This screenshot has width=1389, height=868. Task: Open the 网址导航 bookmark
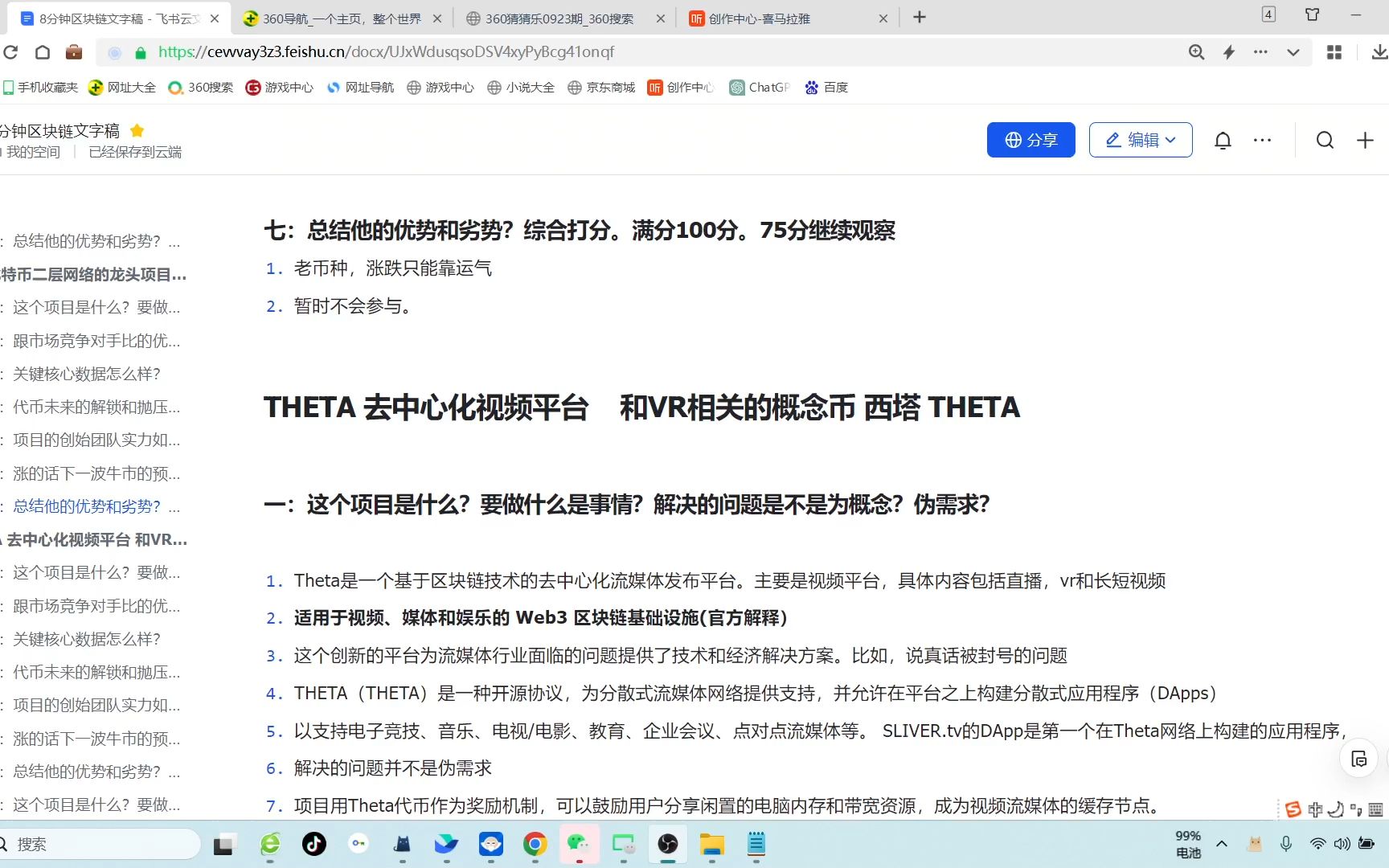360,88
